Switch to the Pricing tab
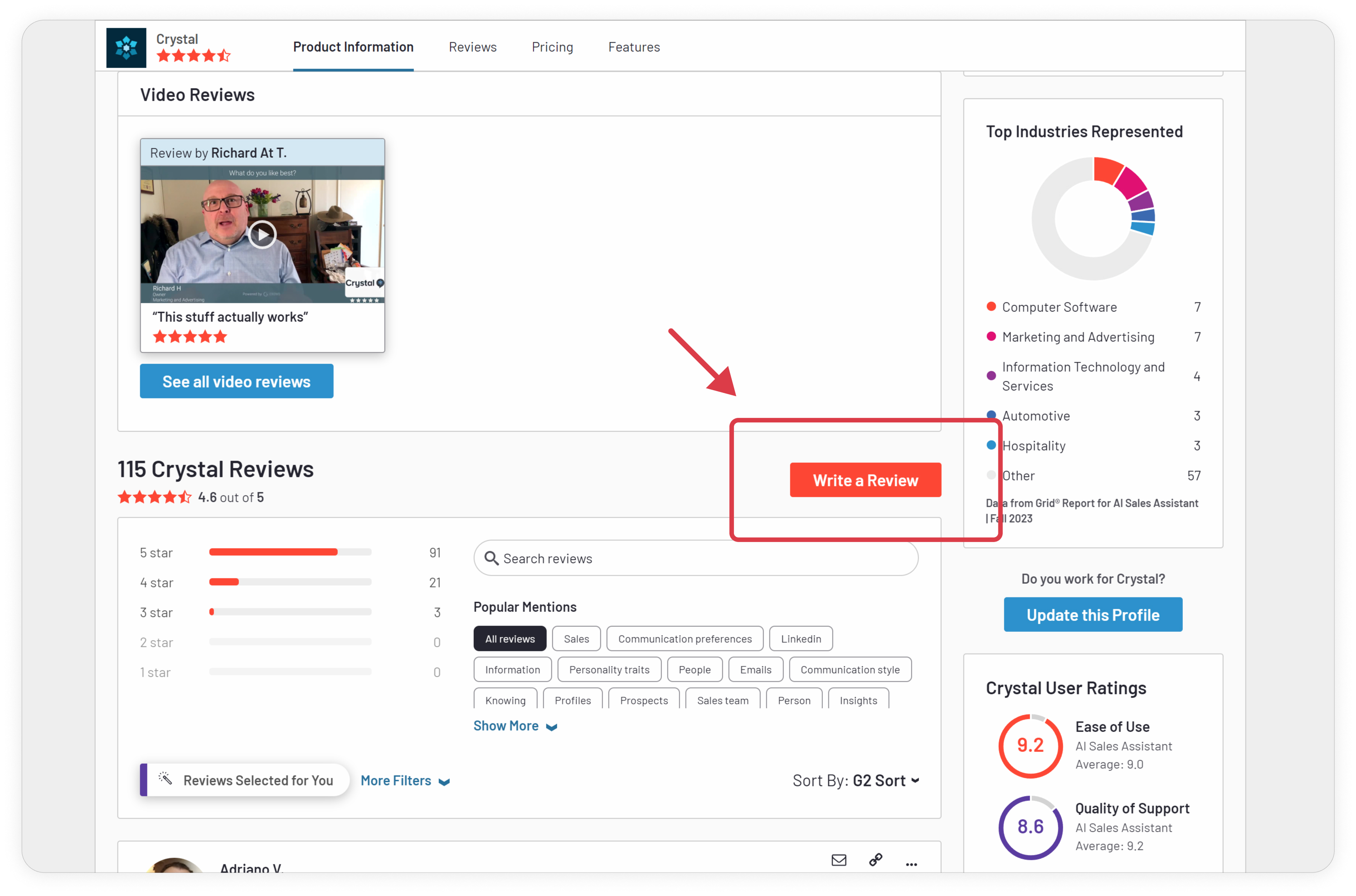This screenshot has height=896, width=1356. click(552, 48)
